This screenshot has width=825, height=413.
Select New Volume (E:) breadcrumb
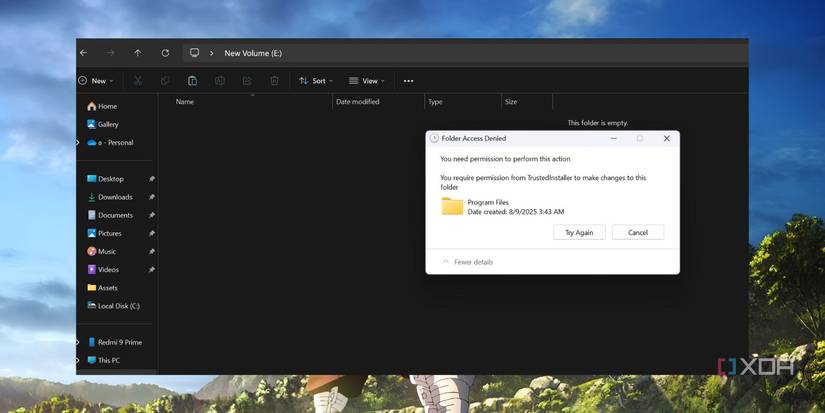pos(253,53)
